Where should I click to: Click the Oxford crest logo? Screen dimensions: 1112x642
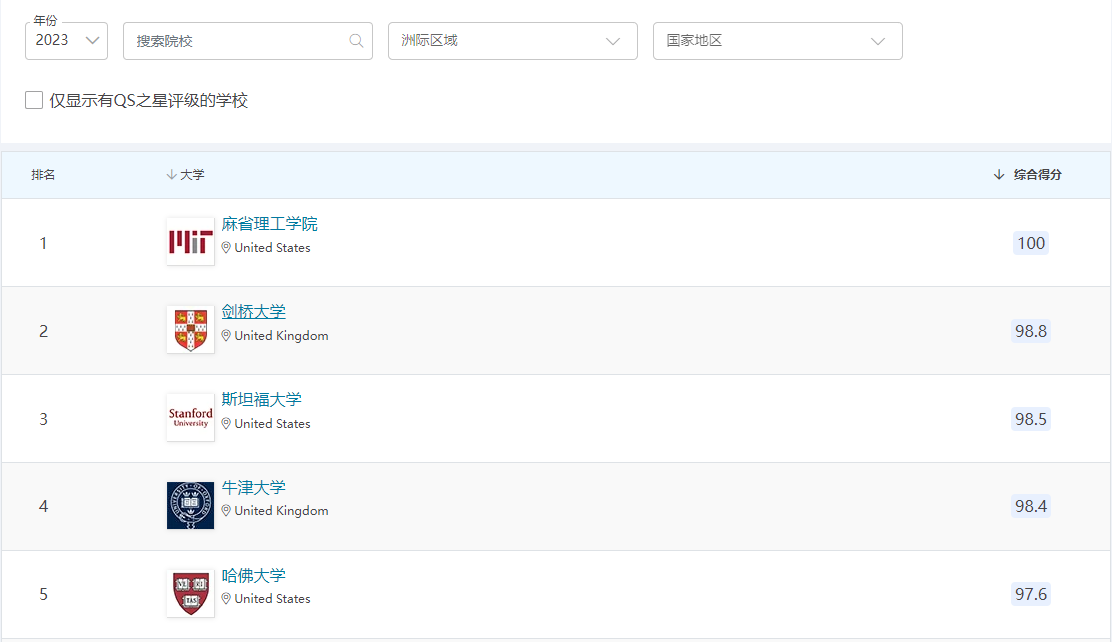tap(190, 506)
